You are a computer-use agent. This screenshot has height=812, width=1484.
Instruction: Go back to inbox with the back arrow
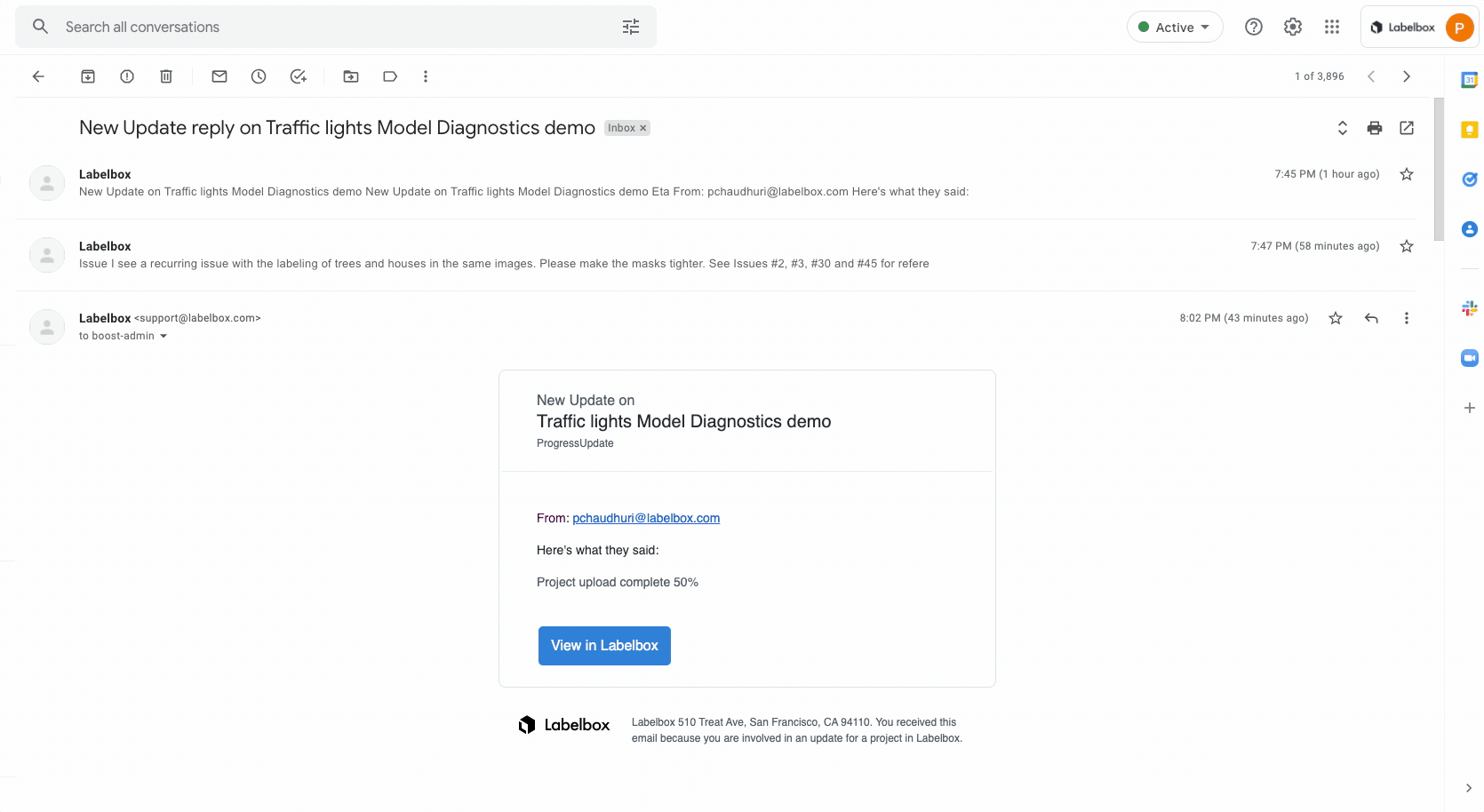tap(38, 76)
